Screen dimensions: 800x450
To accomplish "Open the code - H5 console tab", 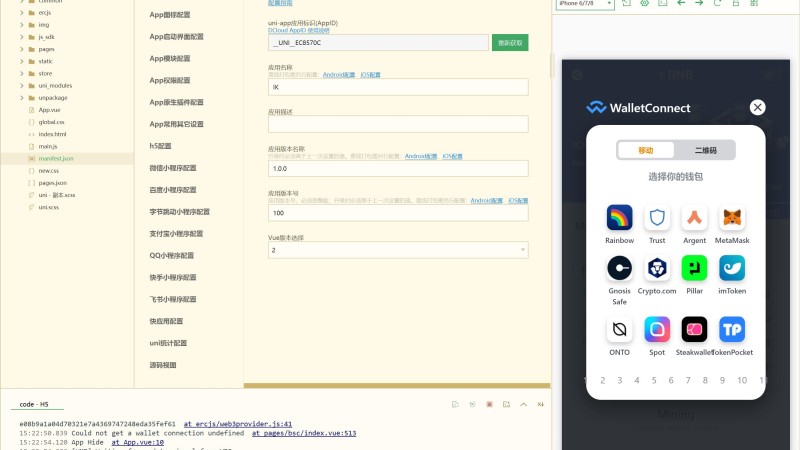I will 34,404.
